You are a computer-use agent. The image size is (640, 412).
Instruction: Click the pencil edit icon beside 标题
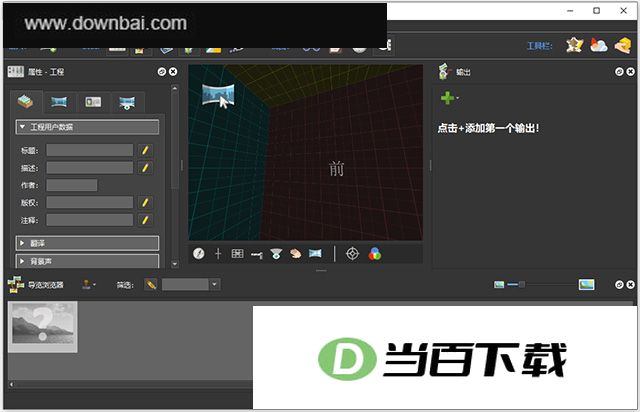[145, 150]
